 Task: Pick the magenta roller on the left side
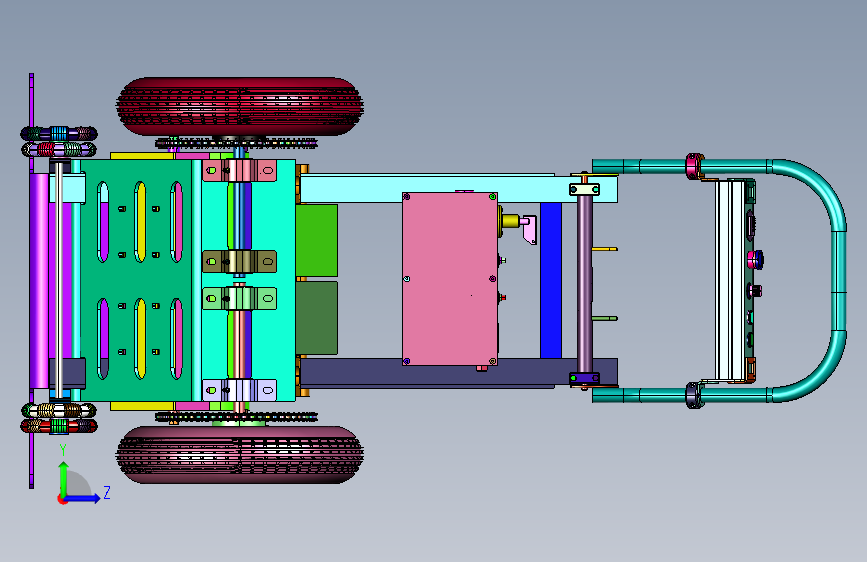pos(39,280)
